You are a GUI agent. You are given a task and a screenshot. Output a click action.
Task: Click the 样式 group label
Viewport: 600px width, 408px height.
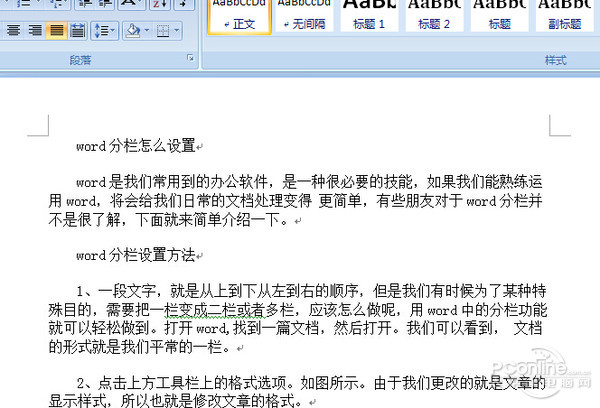[556, 60]
